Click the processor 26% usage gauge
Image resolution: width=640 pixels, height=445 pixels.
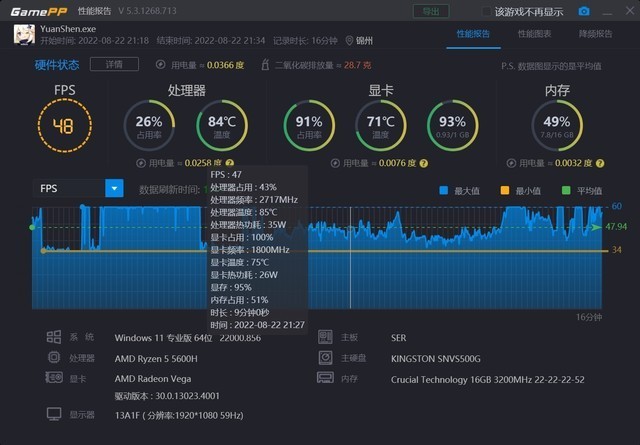(149, 126)
